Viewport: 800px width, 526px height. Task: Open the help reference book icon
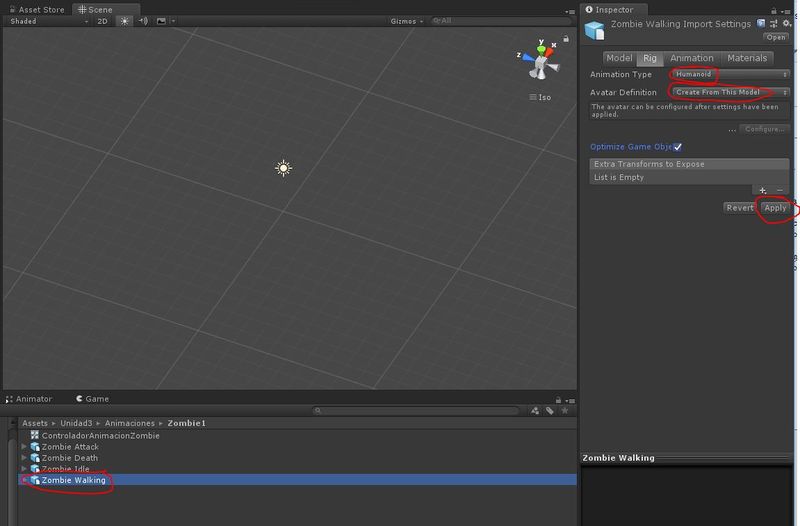pyautogui.click(x=761, y=23)
